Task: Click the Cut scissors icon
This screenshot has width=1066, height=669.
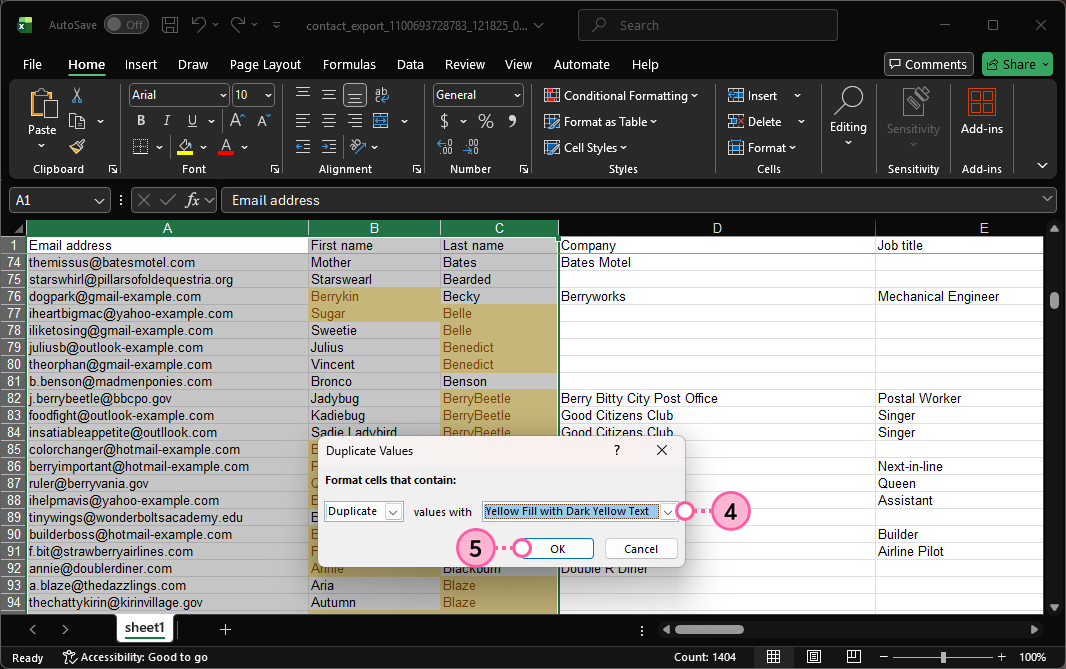Action: (77, 96)
